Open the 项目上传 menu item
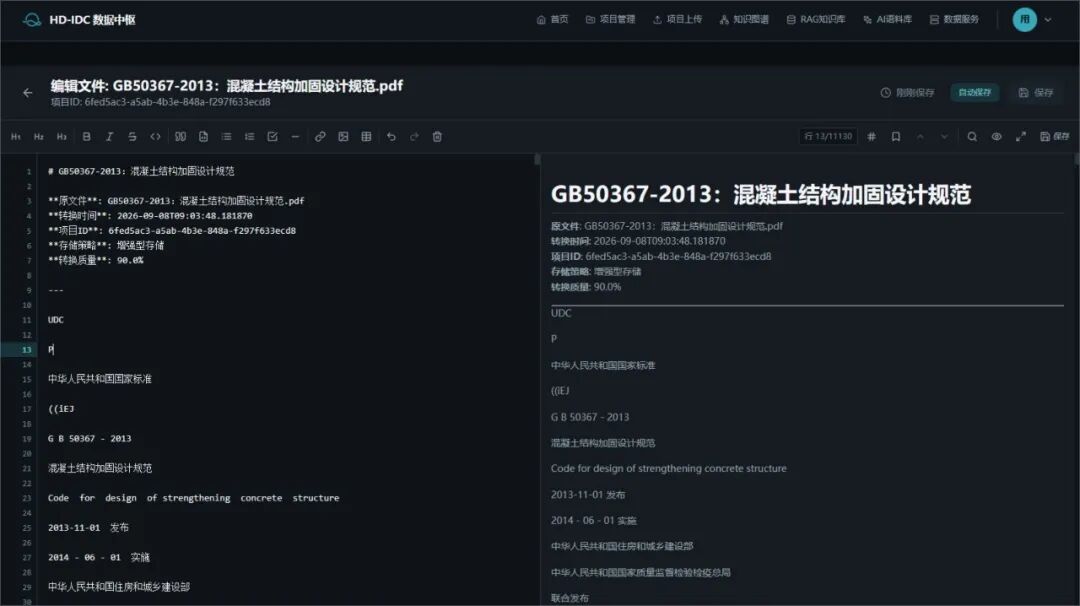Viewport: 1080px width, 606px height. [x=678, y=19]
